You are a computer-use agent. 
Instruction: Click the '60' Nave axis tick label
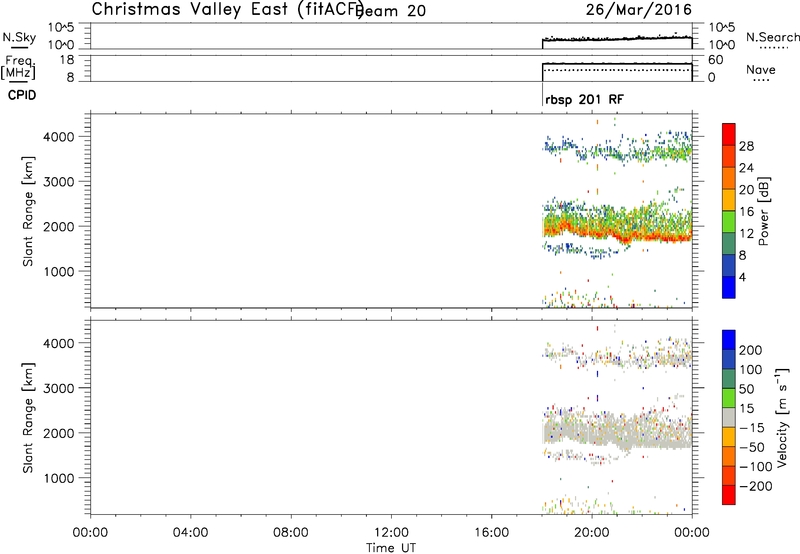(715, 60)
